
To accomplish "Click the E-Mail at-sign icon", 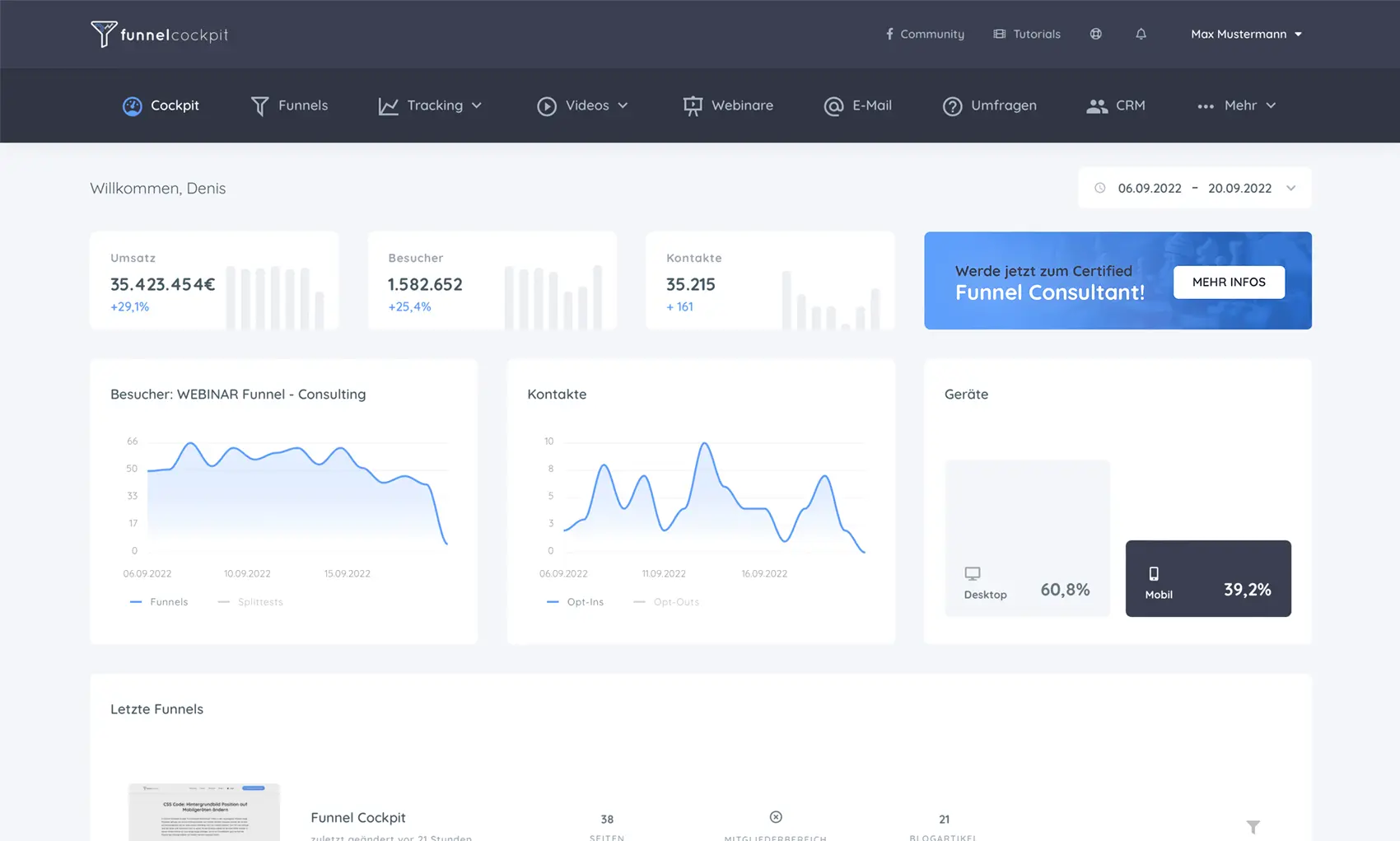I will pyautogui.click(x=833, y=105).
